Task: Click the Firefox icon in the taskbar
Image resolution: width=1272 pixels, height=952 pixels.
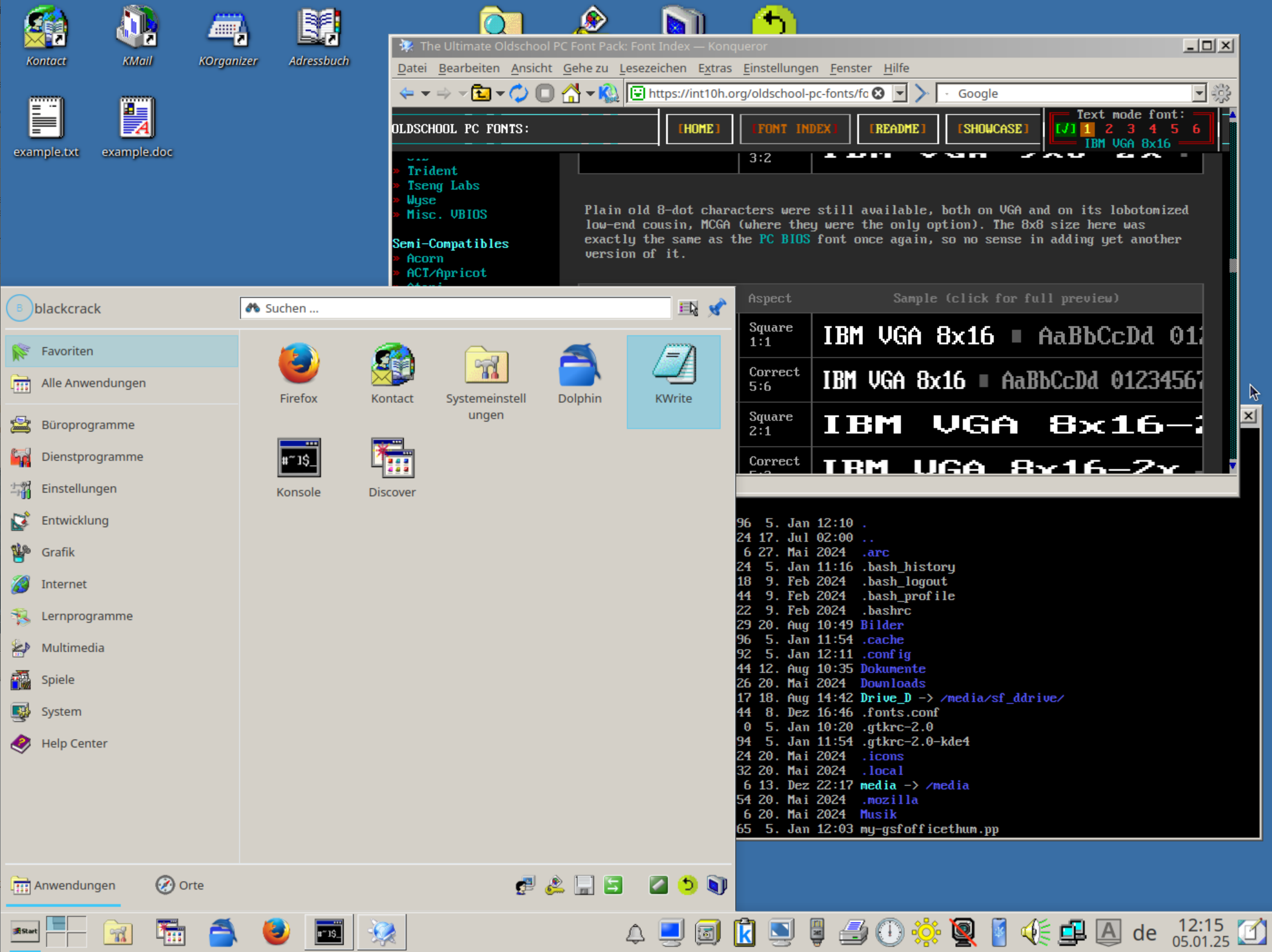Action: coord(276,931)
